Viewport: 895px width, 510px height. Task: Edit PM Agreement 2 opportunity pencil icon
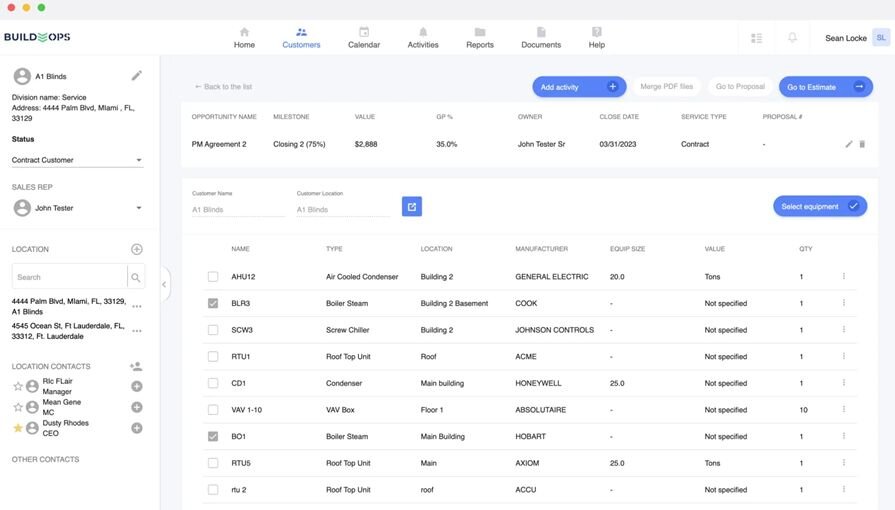[x=849, y=144]
